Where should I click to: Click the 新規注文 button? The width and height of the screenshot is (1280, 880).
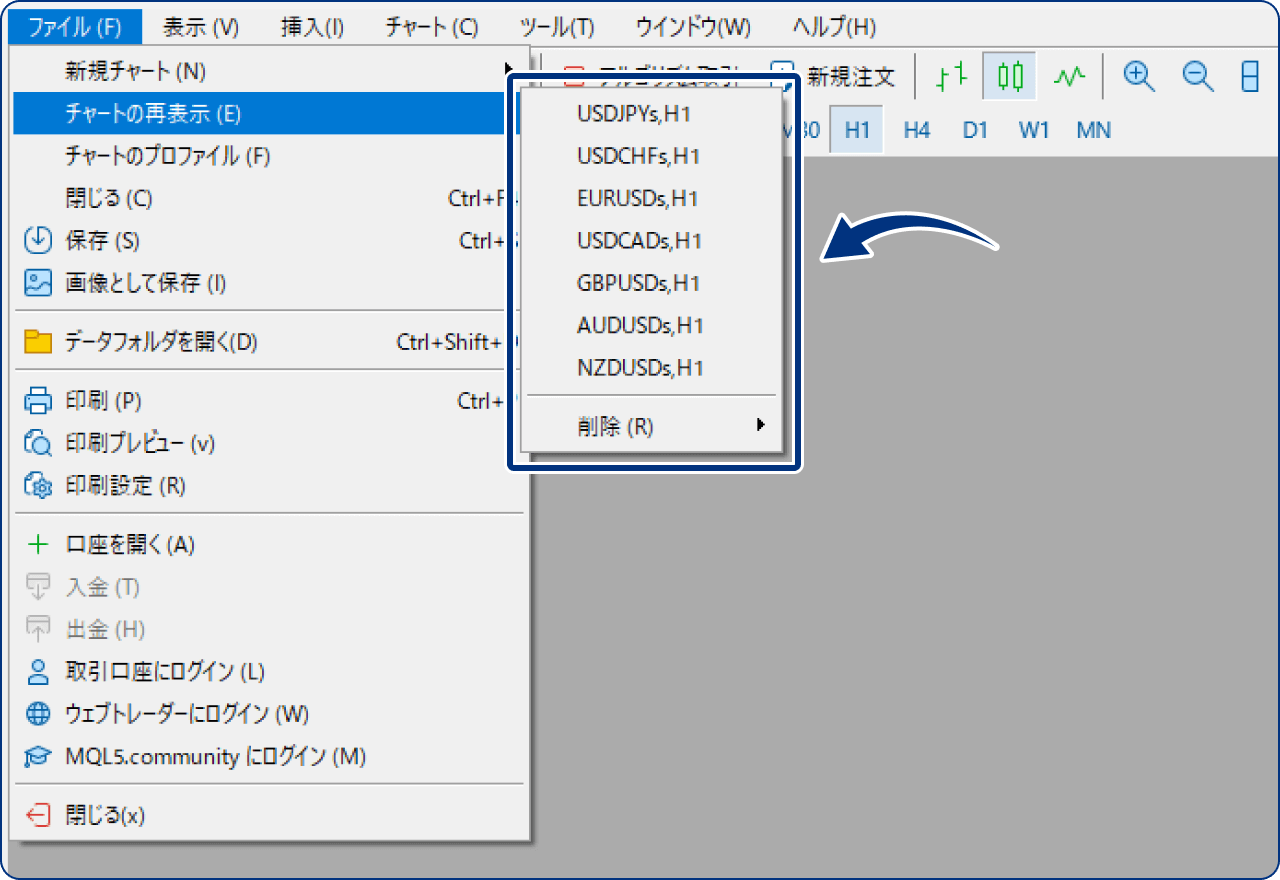click(x=850, y=76)
